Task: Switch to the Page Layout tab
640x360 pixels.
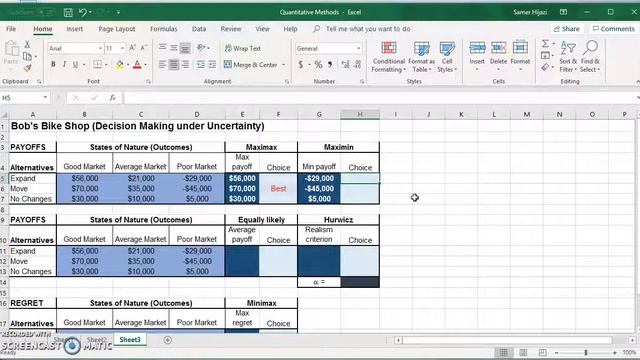Action: (117, 29)
